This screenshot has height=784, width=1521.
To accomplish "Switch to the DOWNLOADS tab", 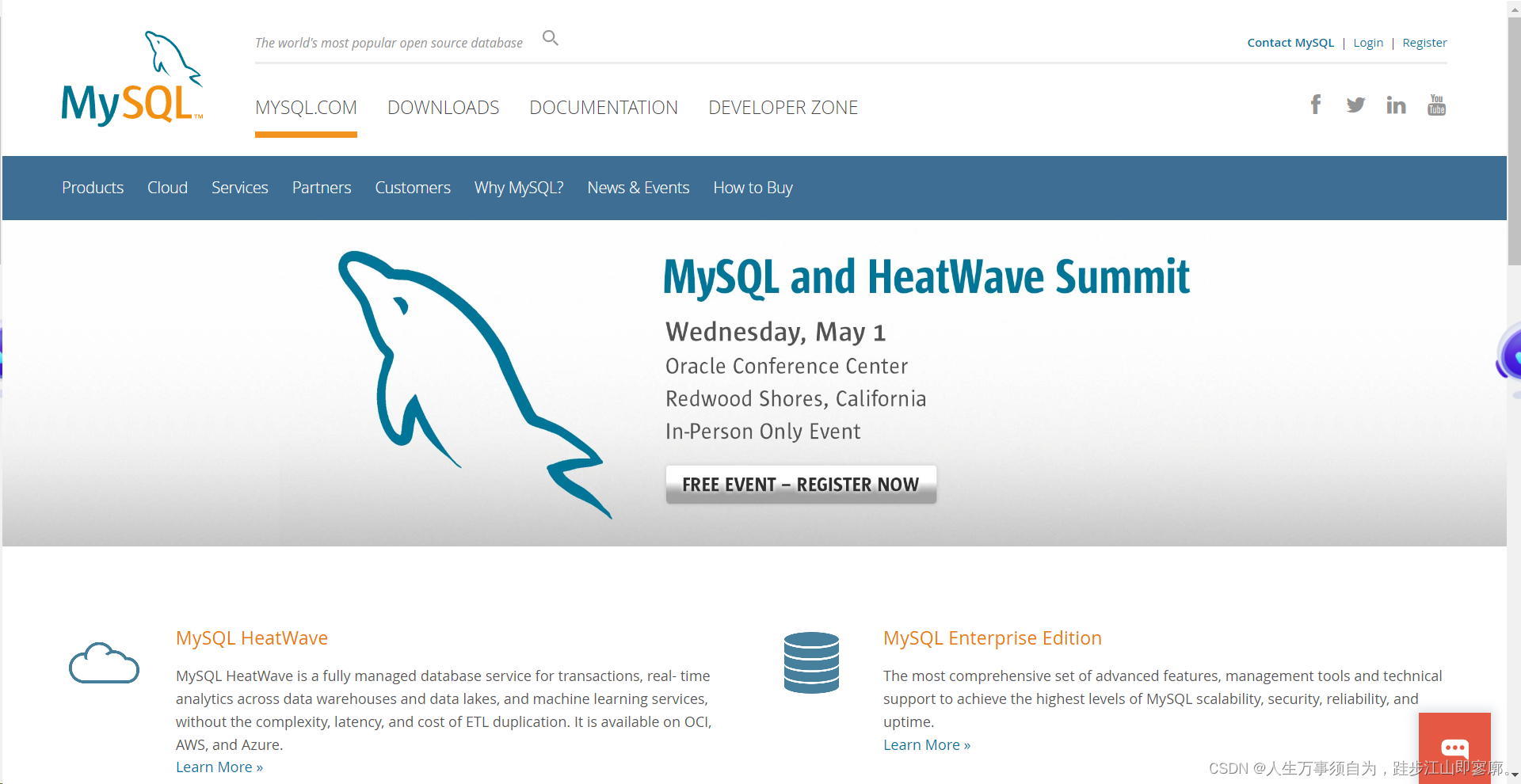I will point(443,108).
